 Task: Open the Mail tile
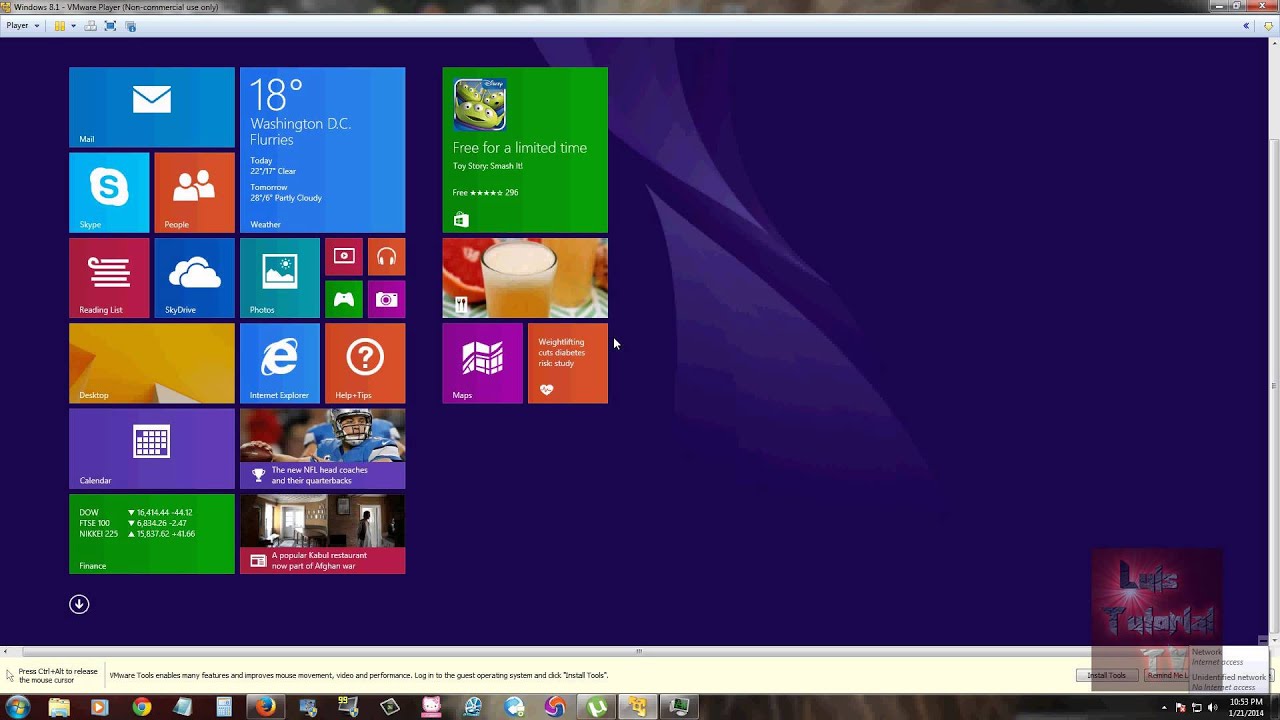(x=152, y=107)
